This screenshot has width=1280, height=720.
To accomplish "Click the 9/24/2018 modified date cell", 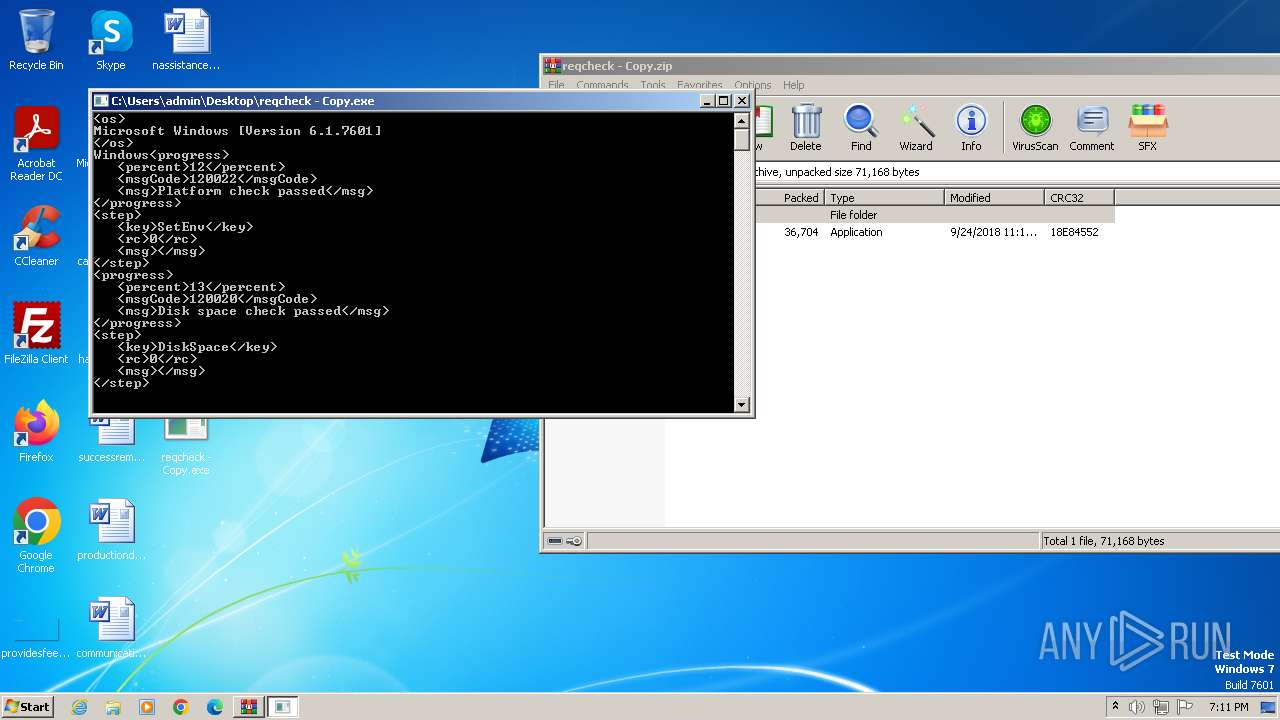I will pos(993,232).
